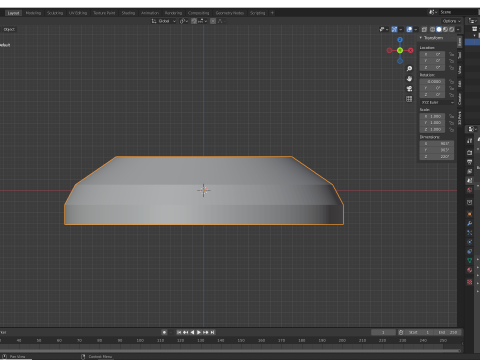Open the viewport shading options dropdown
480x360 pixels.
point(458,29)
